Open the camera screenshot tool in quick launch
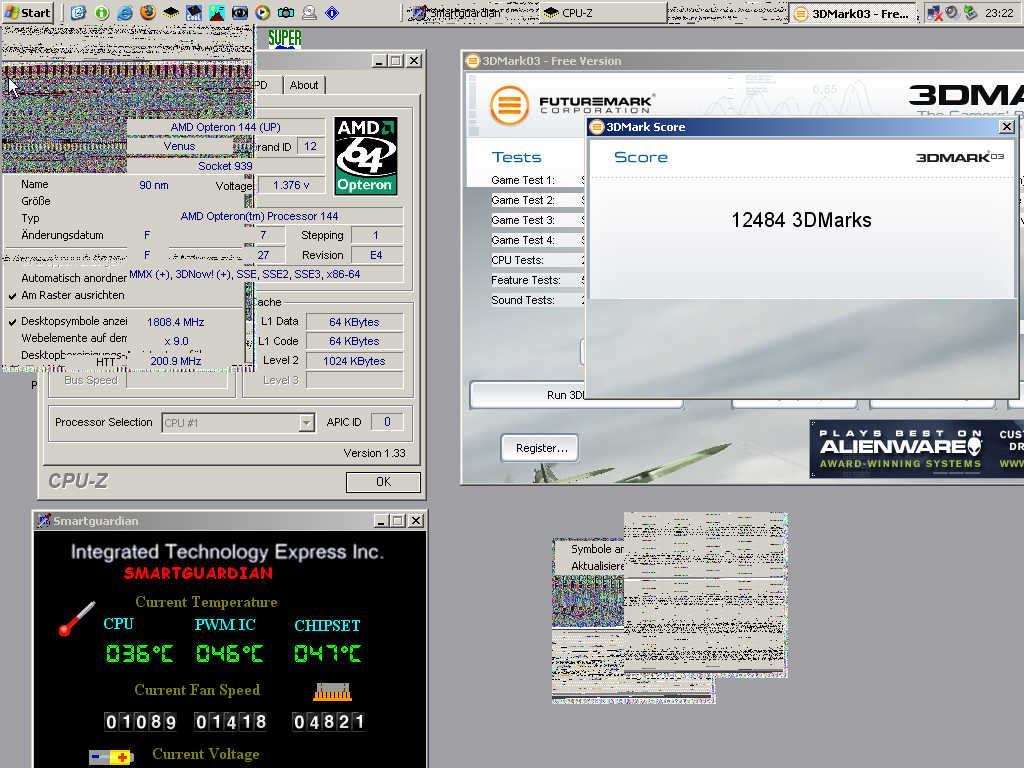 coord(286,12)
